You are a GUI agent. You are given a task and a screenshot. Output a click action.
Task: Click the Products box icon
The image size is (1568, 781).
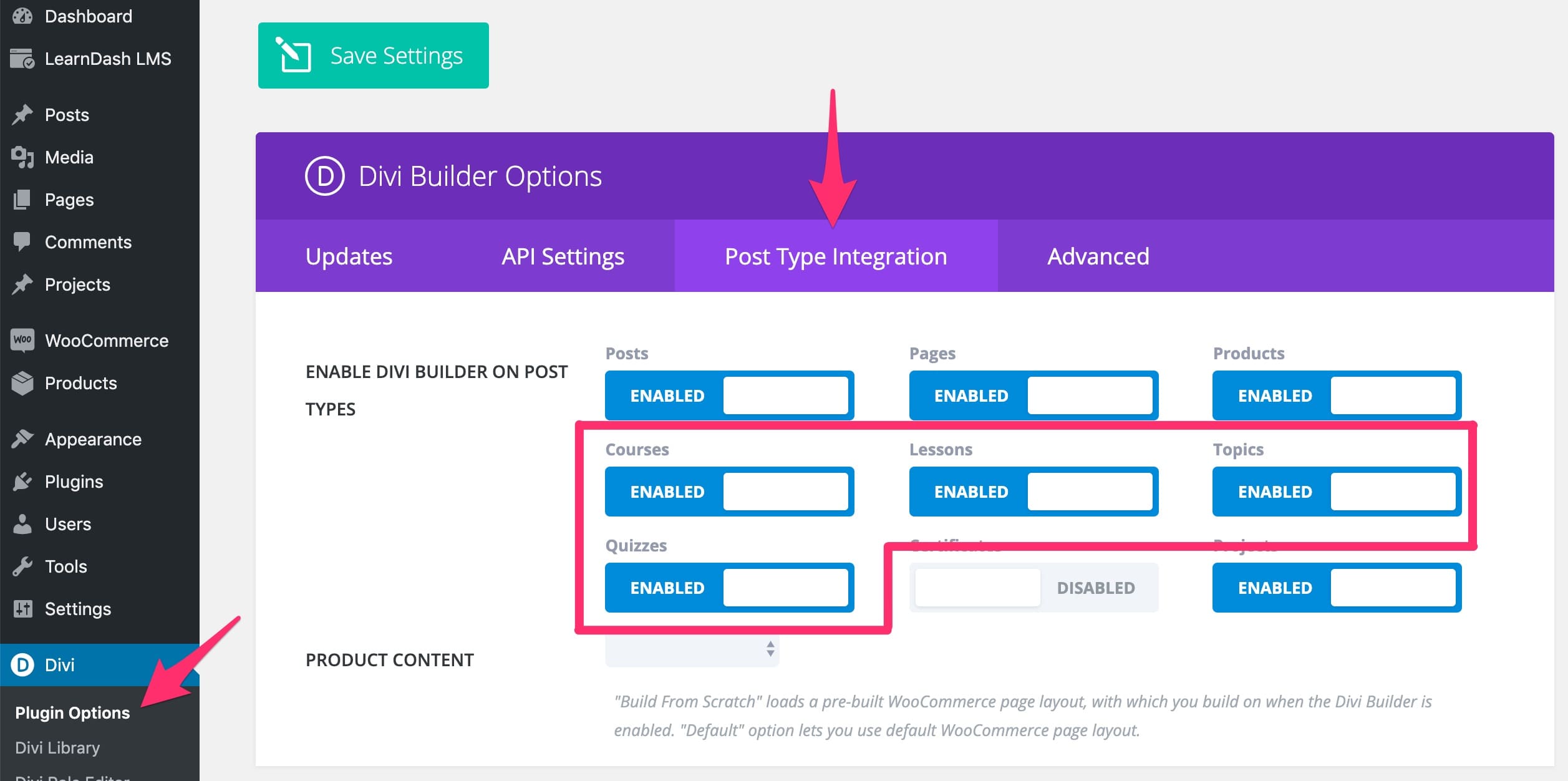coord(22,383)
